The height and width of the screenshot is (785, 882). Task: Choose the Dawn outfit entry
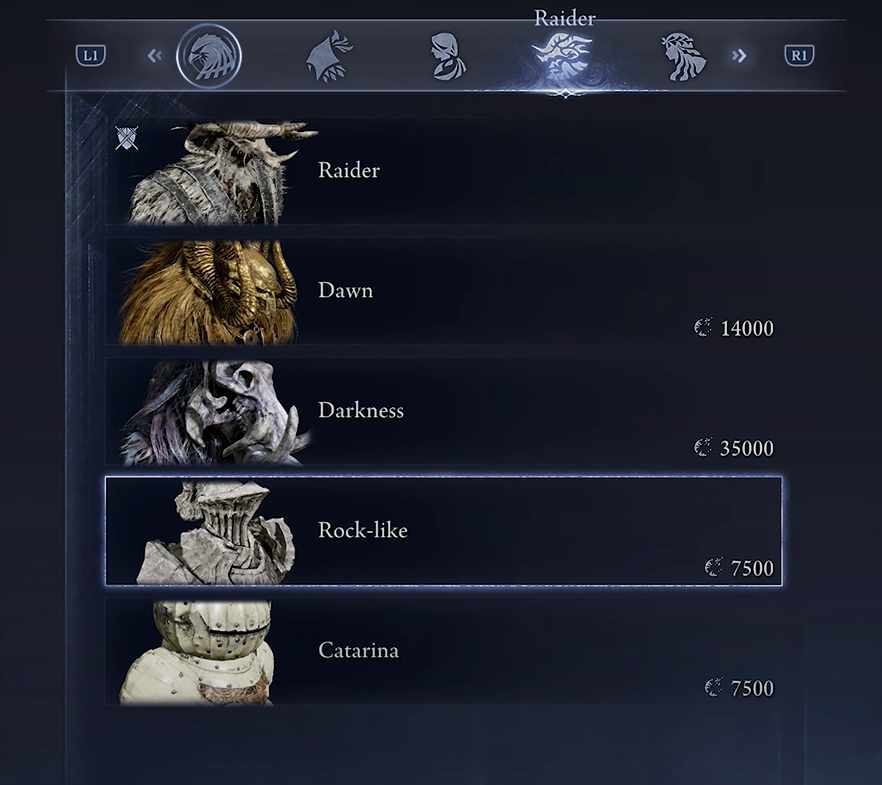pos(443,291)
